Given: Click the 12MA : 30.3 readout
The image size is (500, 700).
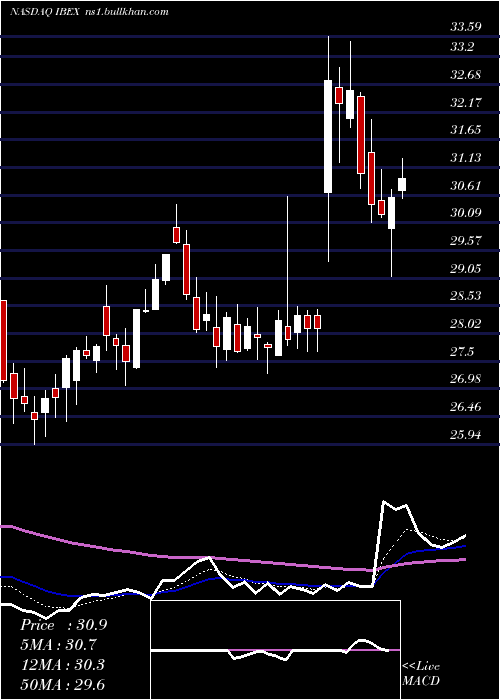Looking at the screenshot, I should coord(62,664).
